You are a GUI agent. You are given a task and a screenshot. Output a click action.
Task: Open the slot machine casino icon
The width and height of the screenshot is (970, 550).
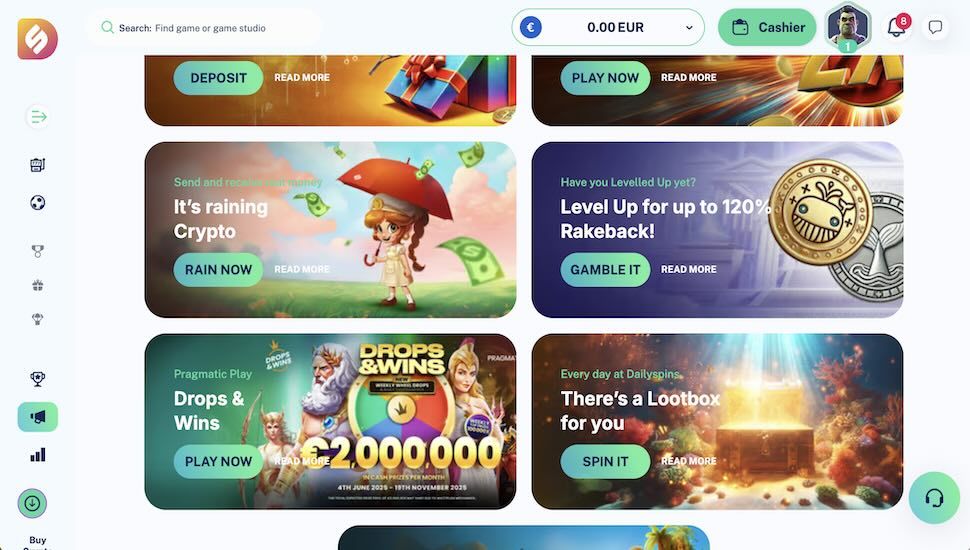tap(38, 165)
